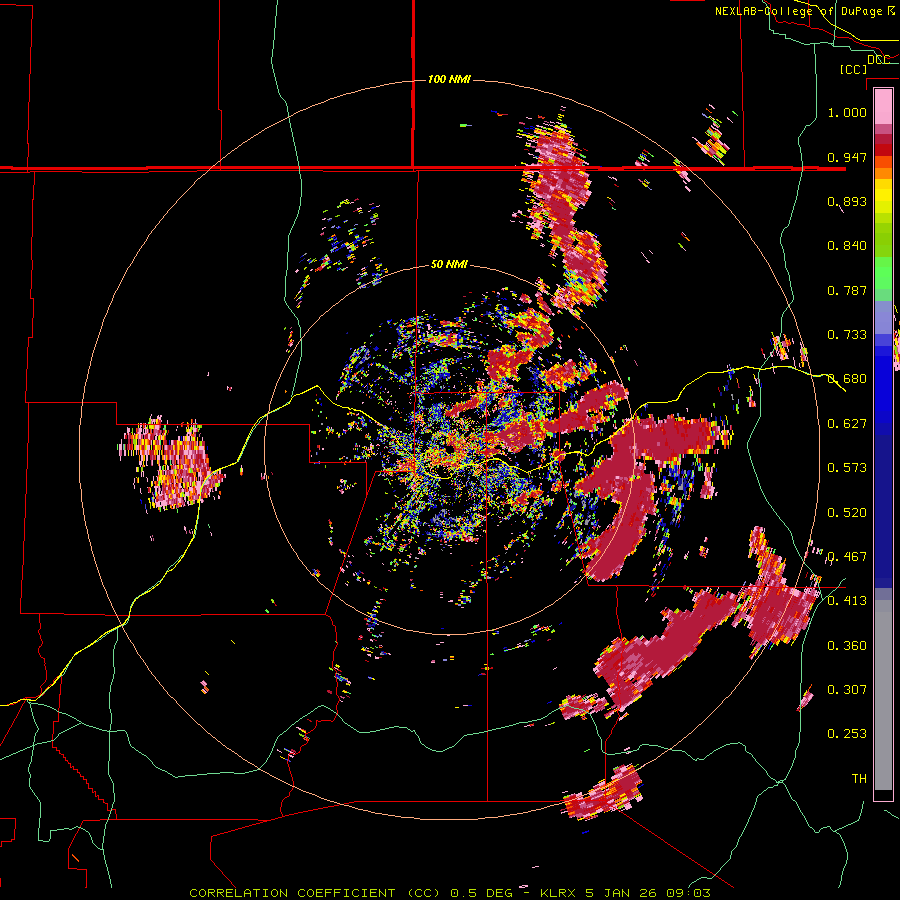Click the 0.413 color scale value
Screen dimensions: 900x900
(x=847, y=601)
